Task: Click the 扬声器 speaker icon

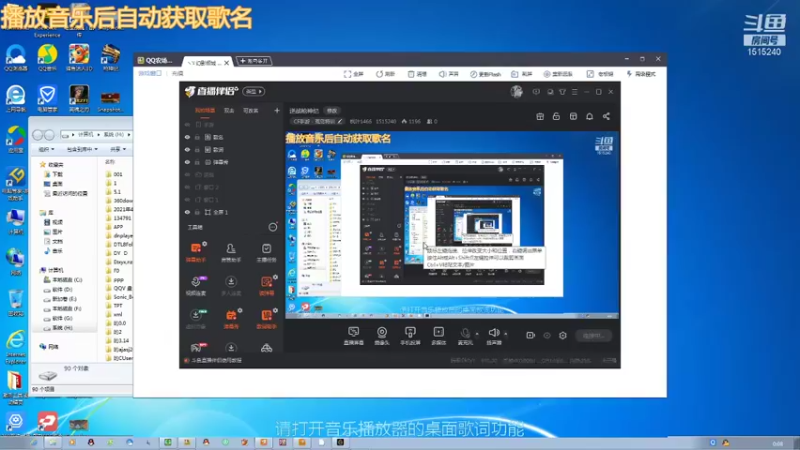Action: [x=493, y=336]
